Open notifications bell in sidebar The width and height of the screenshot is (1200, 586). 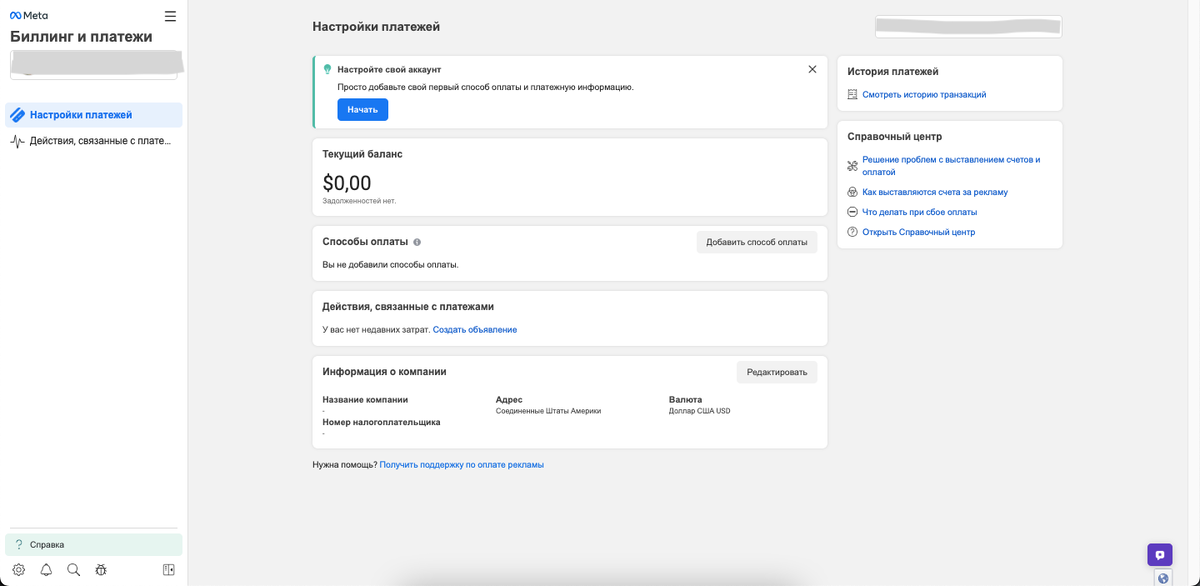[46, 570]
